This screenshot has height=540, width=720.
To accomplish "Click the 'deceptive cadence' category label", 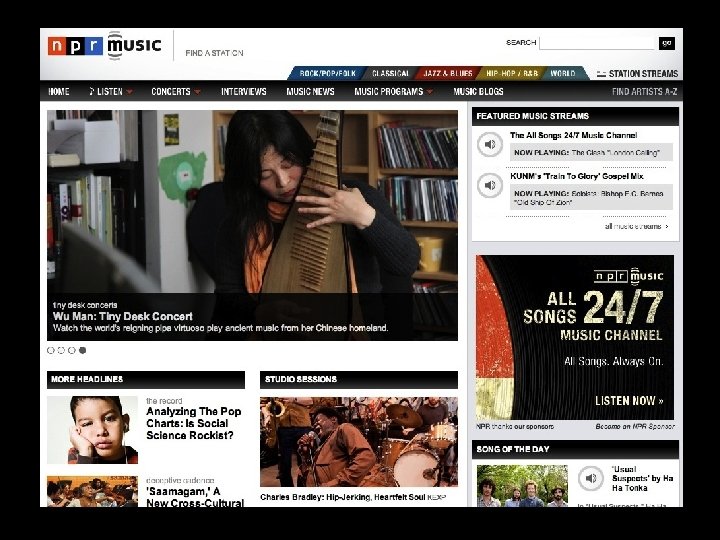I will tap(180, 480).
